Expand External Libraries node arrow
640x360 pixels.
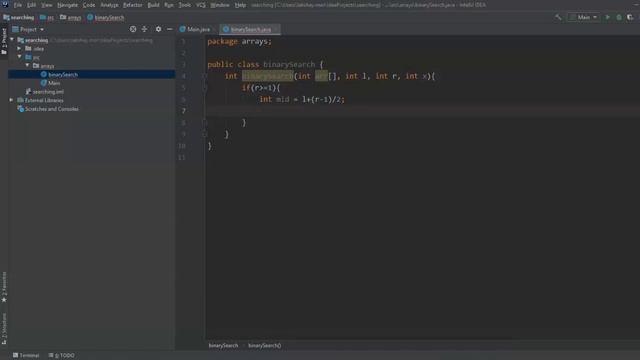click(11, 100)
